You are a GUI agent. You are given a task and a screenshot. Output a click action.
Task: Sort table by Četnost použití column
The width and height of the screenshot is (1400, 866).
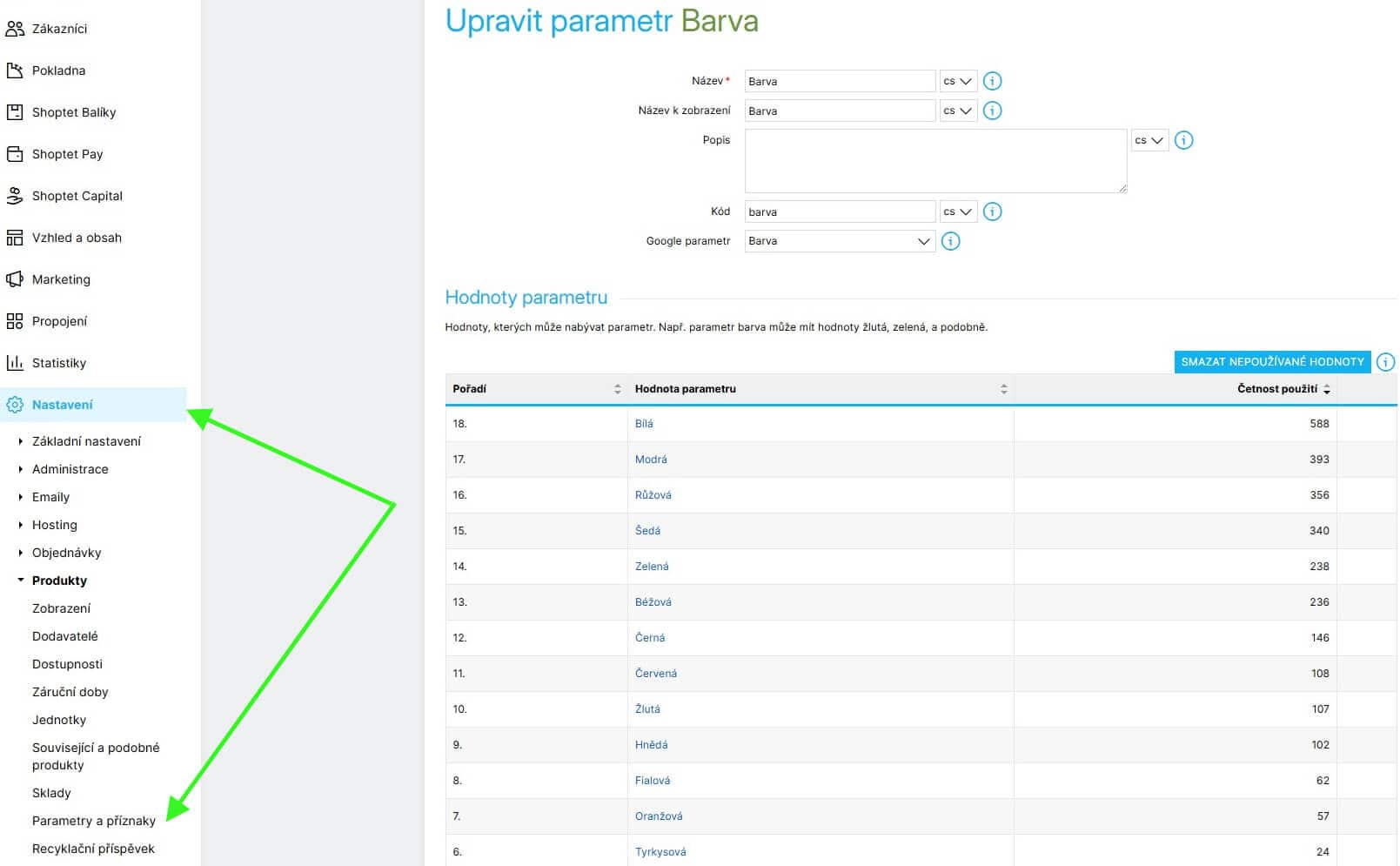[x=1326, y=389]
